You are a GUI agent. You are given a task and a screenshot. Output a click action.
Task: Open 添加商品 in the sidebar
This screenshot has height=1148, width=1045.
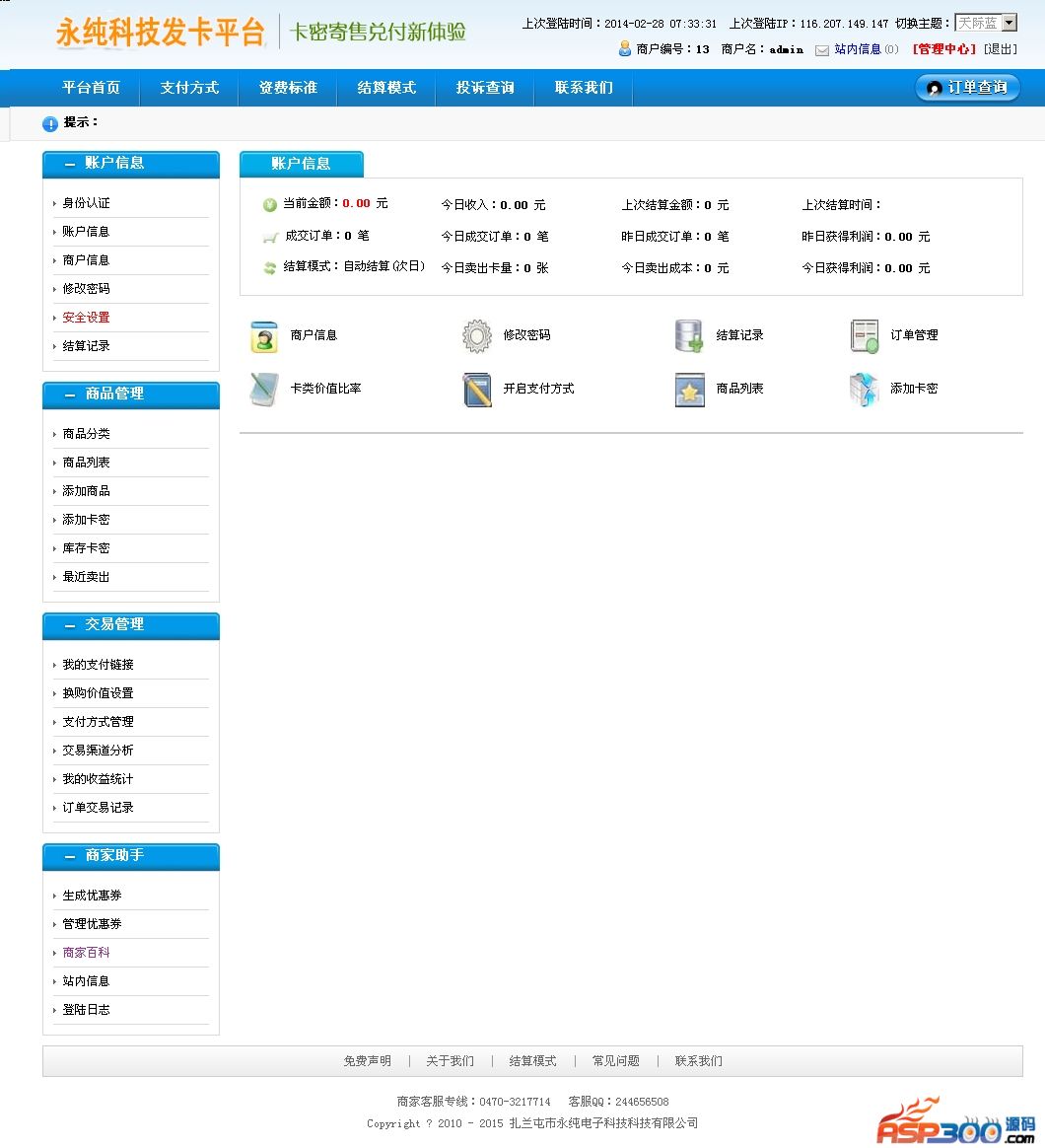87,490
